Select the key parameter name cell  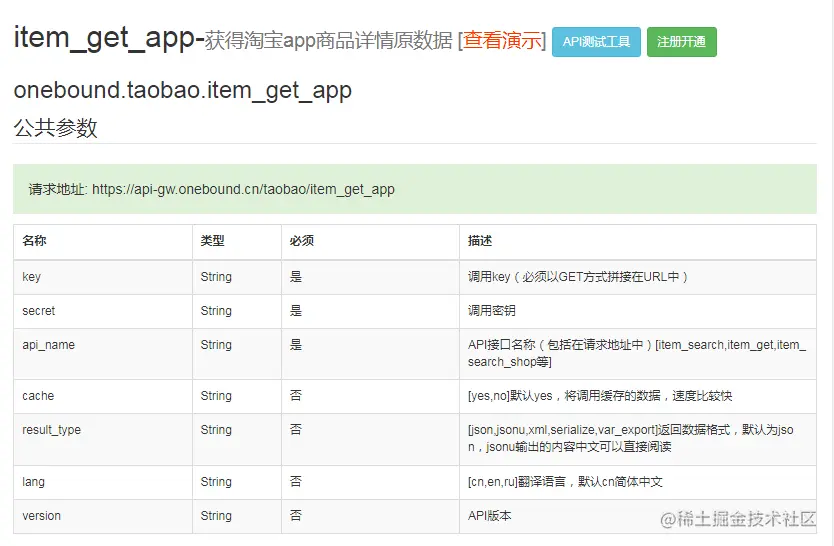coord(103,277)
